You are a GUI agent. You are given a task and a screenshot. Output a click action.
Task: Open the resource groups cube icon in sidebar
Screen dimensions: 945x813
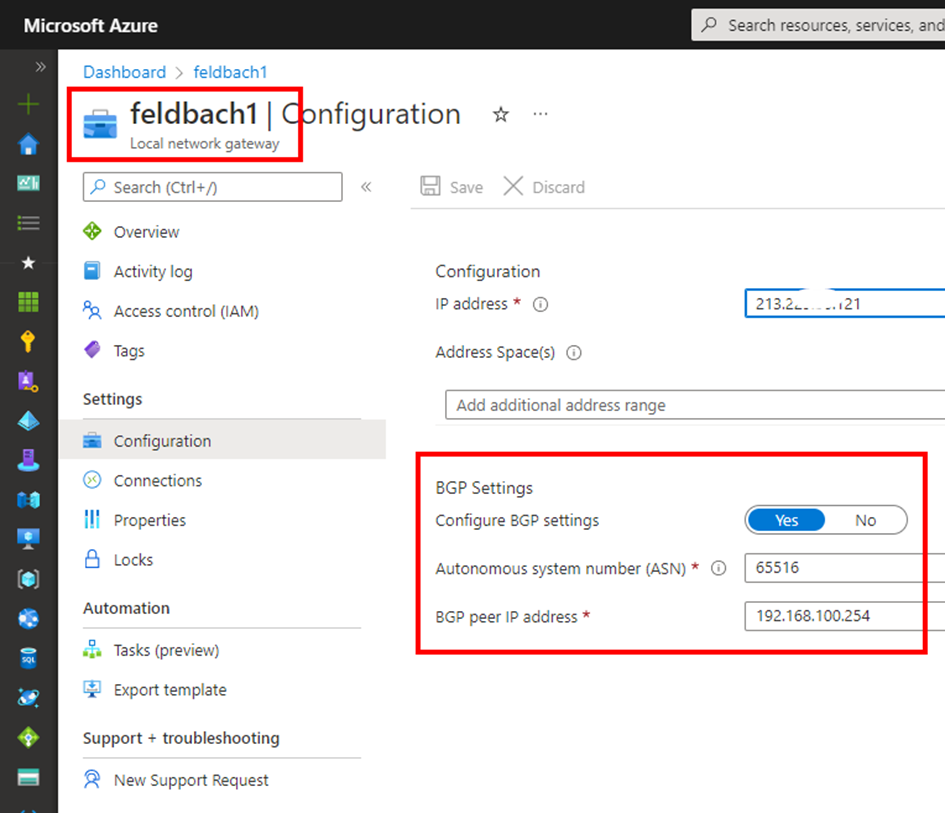(x=28, y=579)
